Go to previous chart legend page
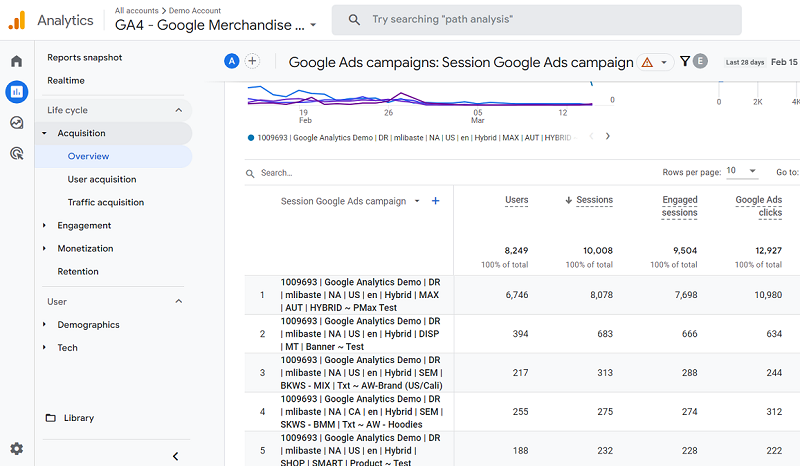This screenshot has height=466, width=800. click(591, 136)
